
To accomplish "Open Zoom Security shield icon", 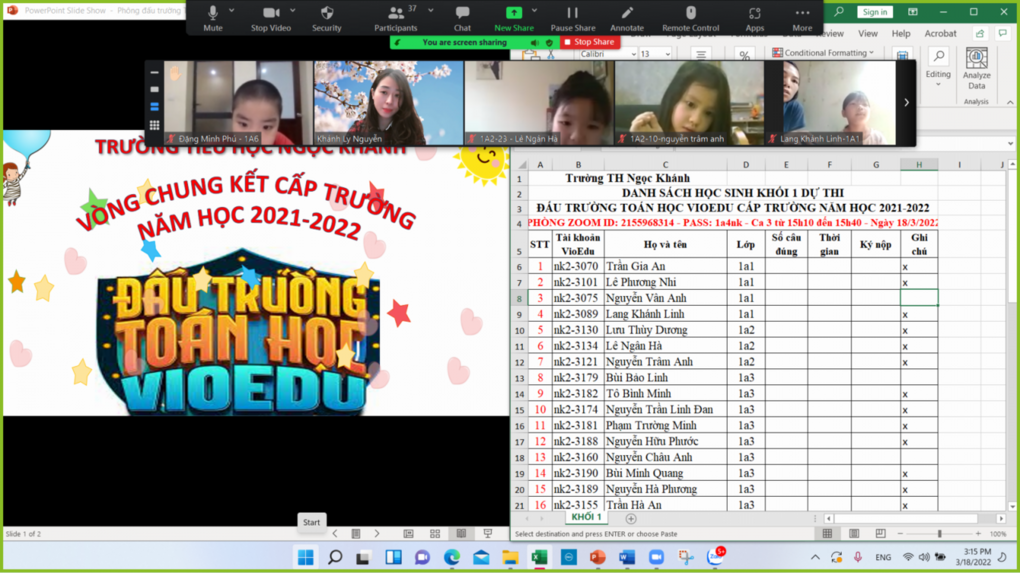I will pos(326,17).
